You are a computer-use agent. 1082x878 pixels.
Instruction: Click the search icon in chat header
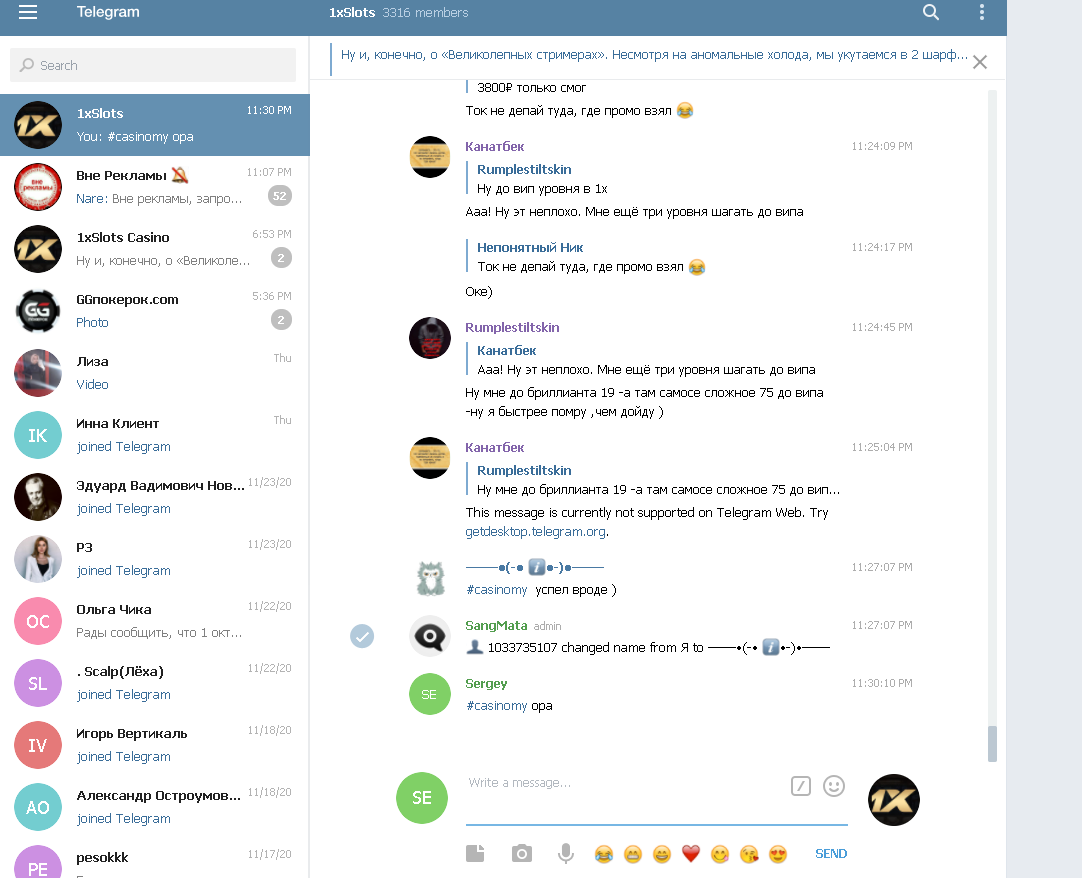931,13
